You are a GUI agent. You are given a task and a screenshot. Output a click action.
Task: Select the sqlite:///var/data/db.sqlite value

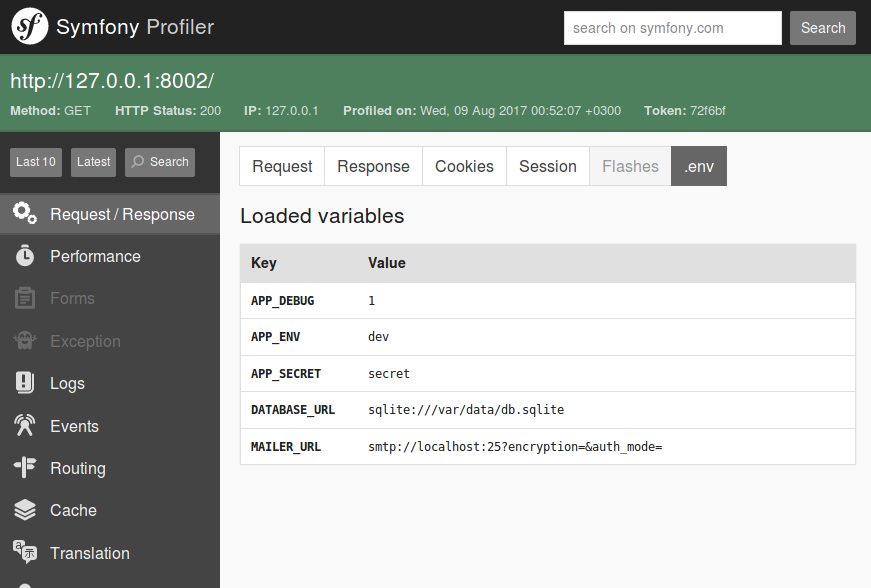466,410
